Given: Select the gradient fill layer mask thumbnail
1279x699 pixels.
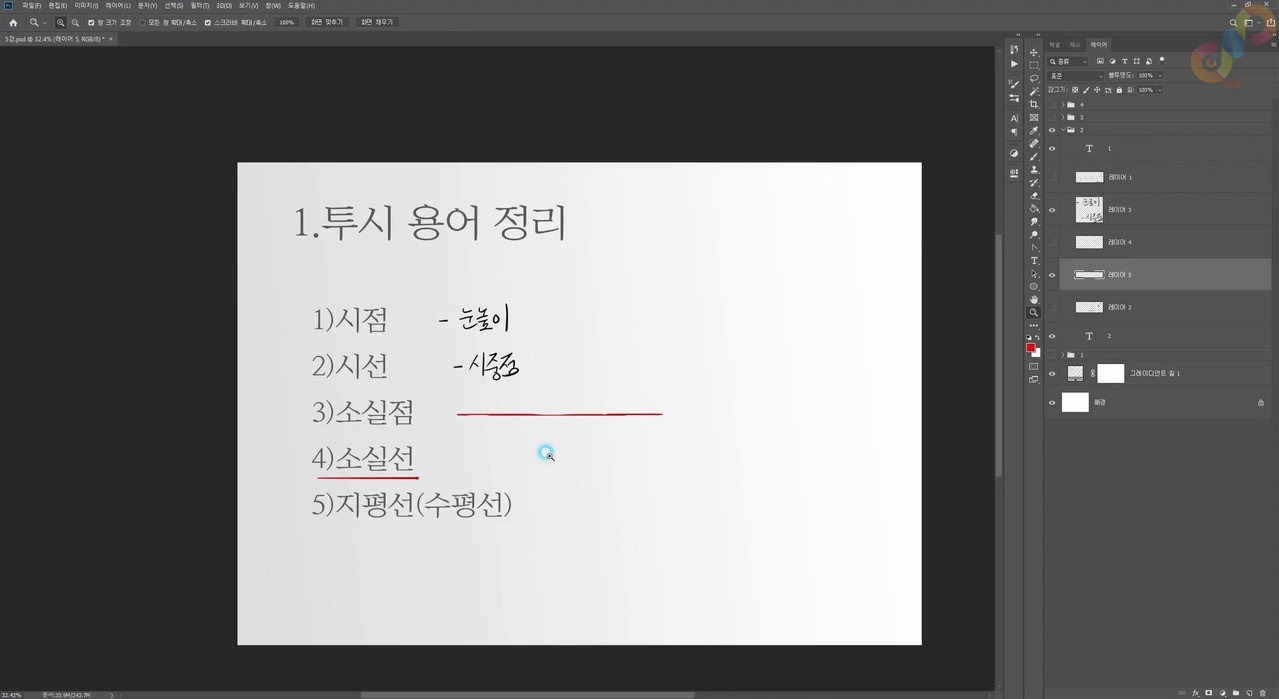Looking at the screenshot, I should [1111, 373].
